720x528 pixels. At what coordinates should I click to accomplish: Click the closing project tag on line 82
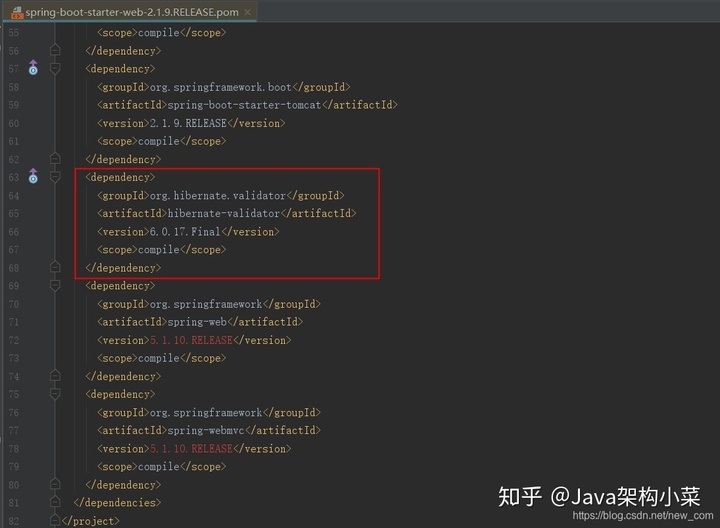point(90,521)
